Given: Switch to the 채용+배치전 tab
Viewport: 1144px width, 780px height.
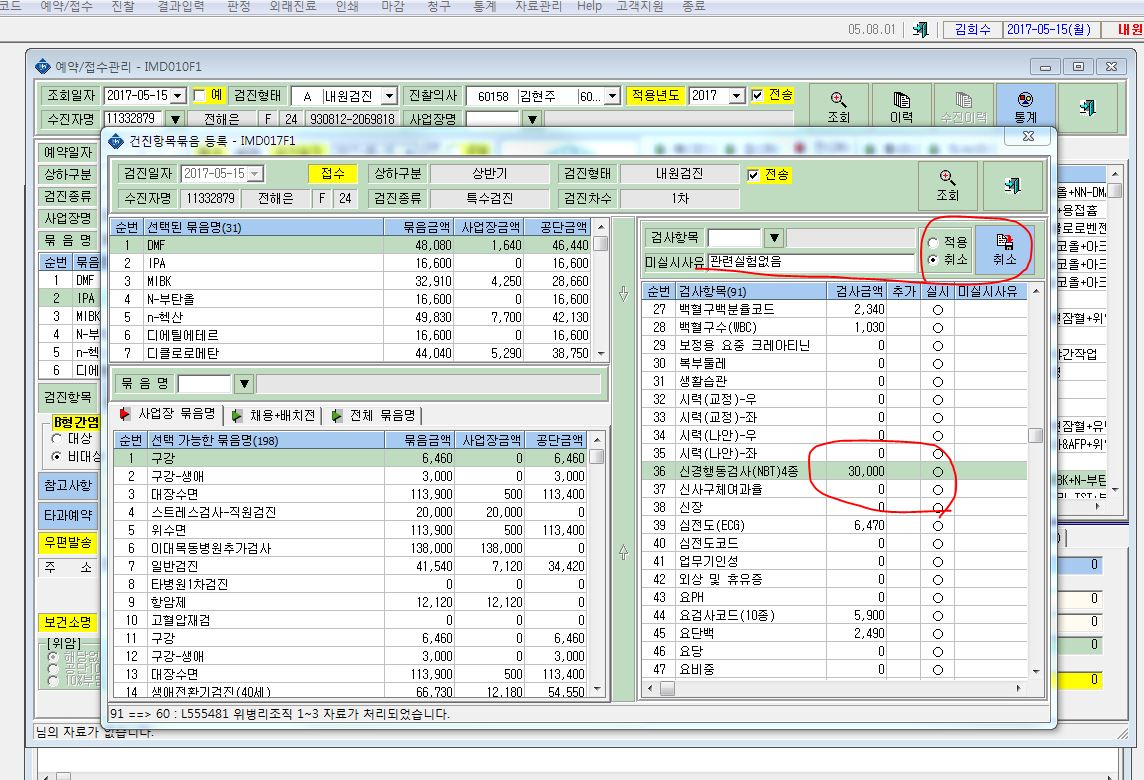Looking at the screenshot, I should [274, 415].
